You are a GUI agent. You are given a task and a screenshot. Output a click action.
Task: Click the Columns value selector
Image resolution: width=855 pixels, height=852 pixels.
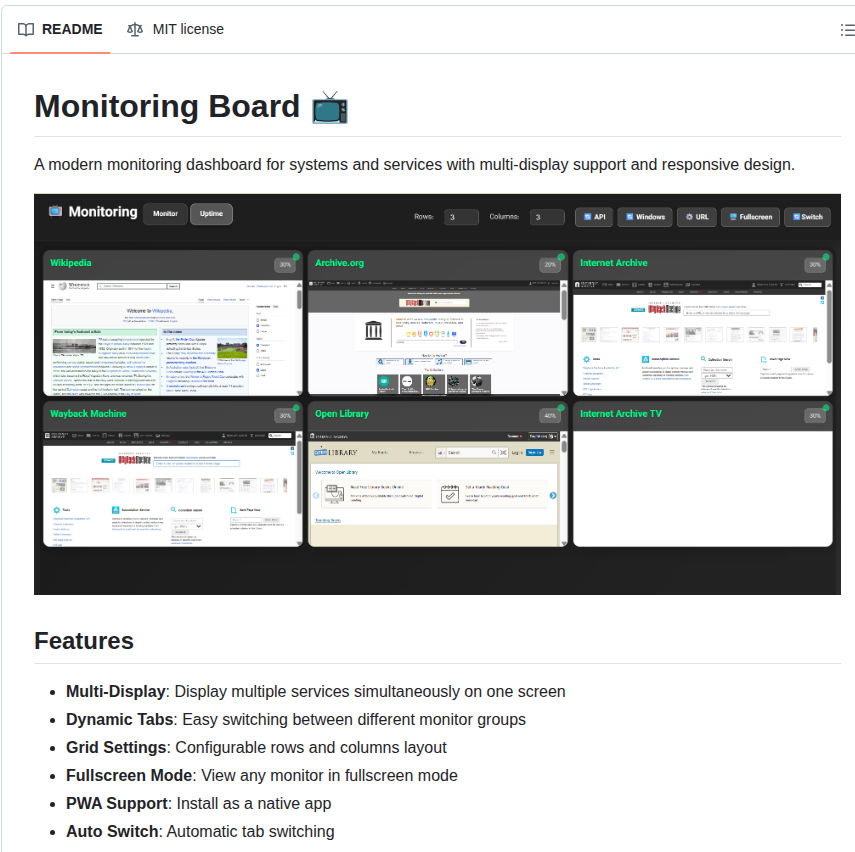coord(547,216)
